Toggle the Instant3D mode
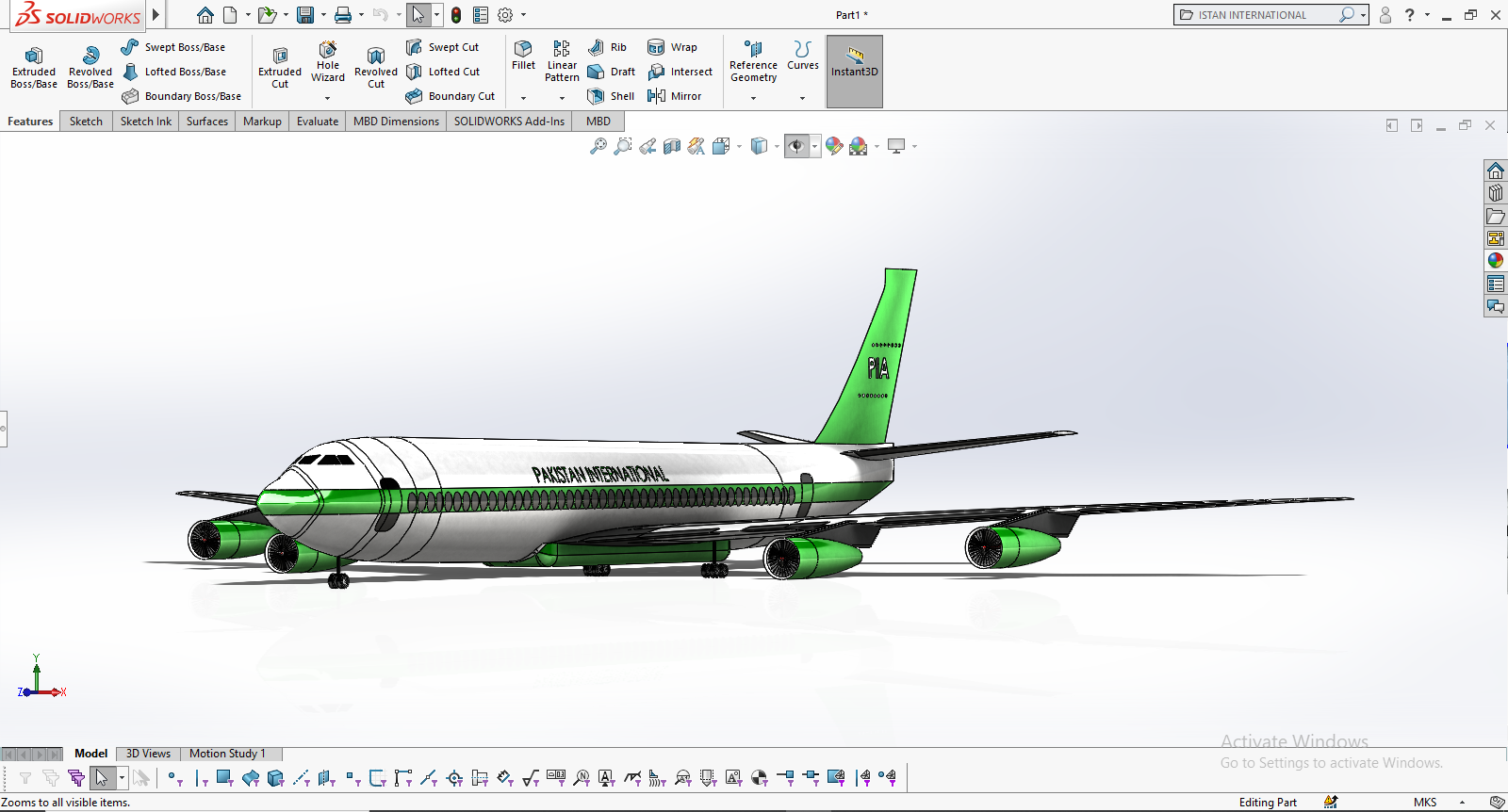Viewport: 1508px width, 812px height. pos(855,71)
